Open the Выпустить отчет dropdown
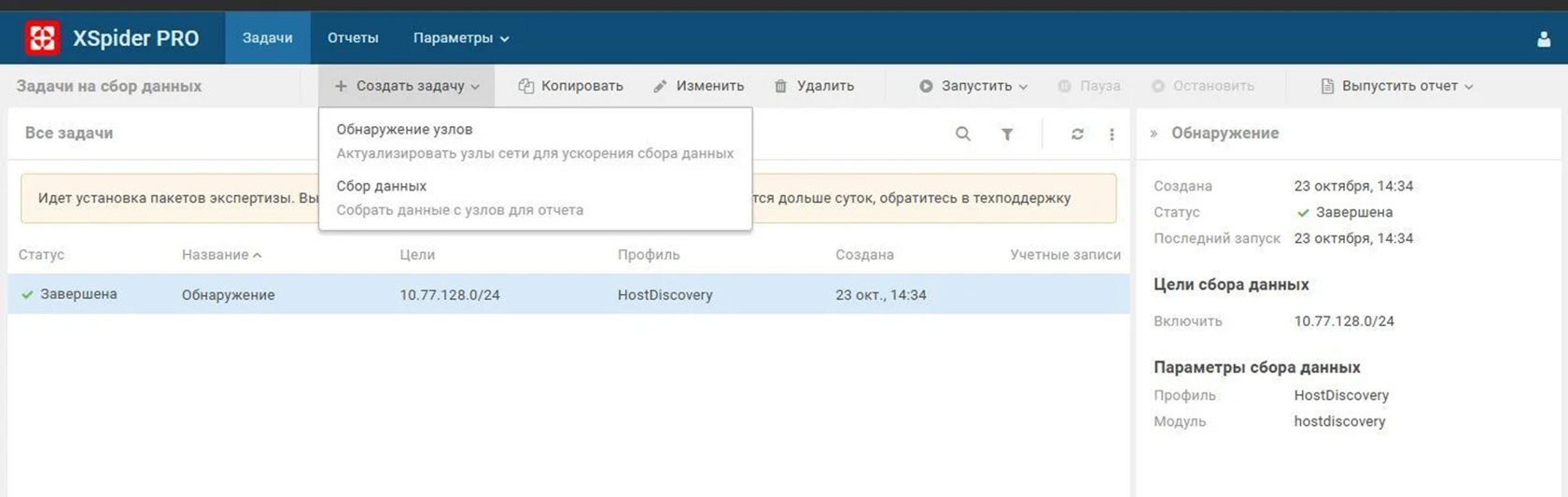 [1397, 86]
